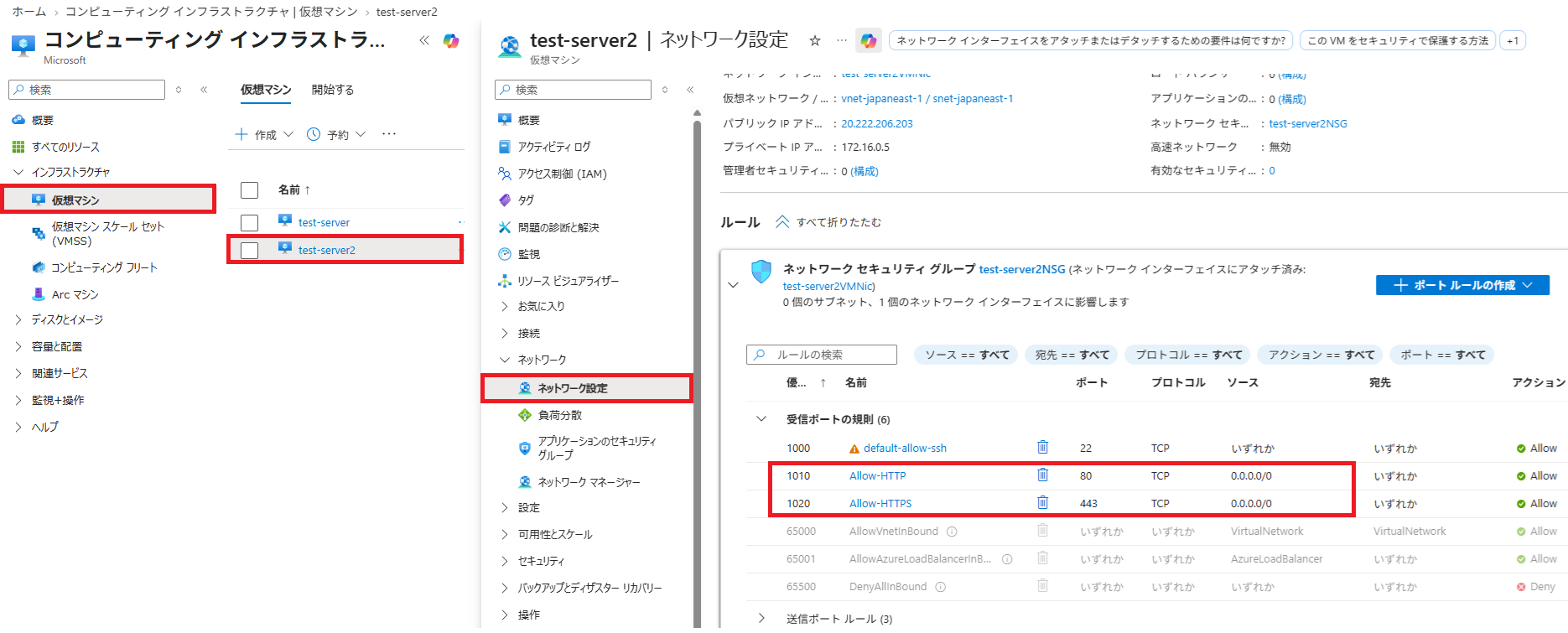
Task: Open 監視 menu item
Action: tap(528, 254)
